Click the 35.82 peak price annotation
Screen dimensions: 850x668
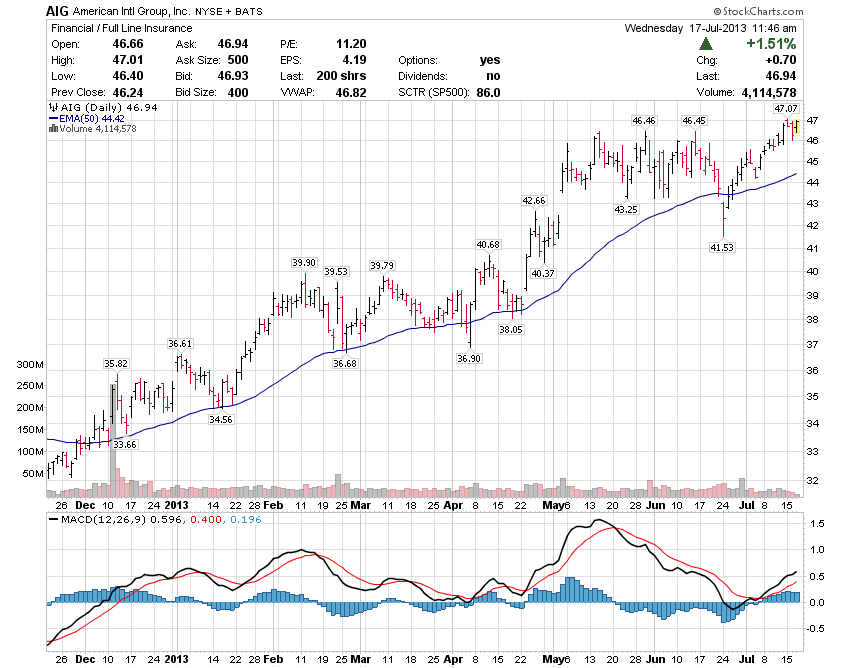[116, 364]
